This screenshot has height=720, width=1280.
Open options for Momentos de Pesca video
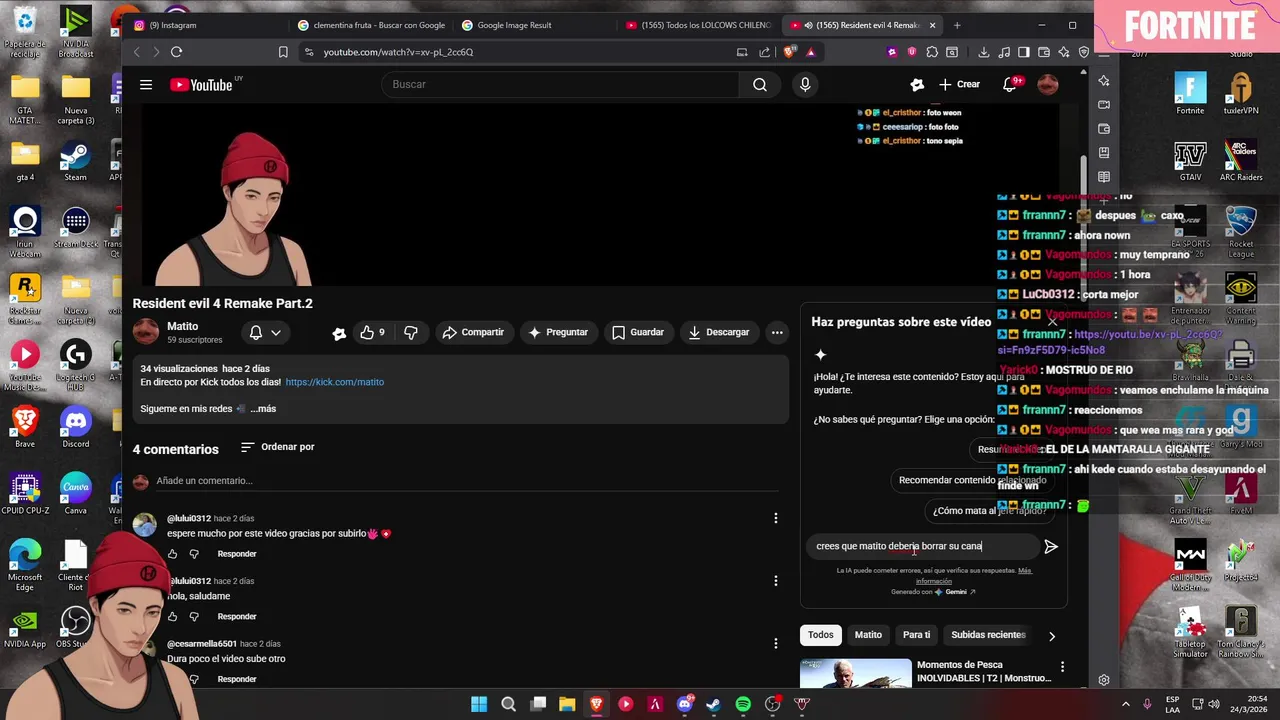click(1062, 667)
